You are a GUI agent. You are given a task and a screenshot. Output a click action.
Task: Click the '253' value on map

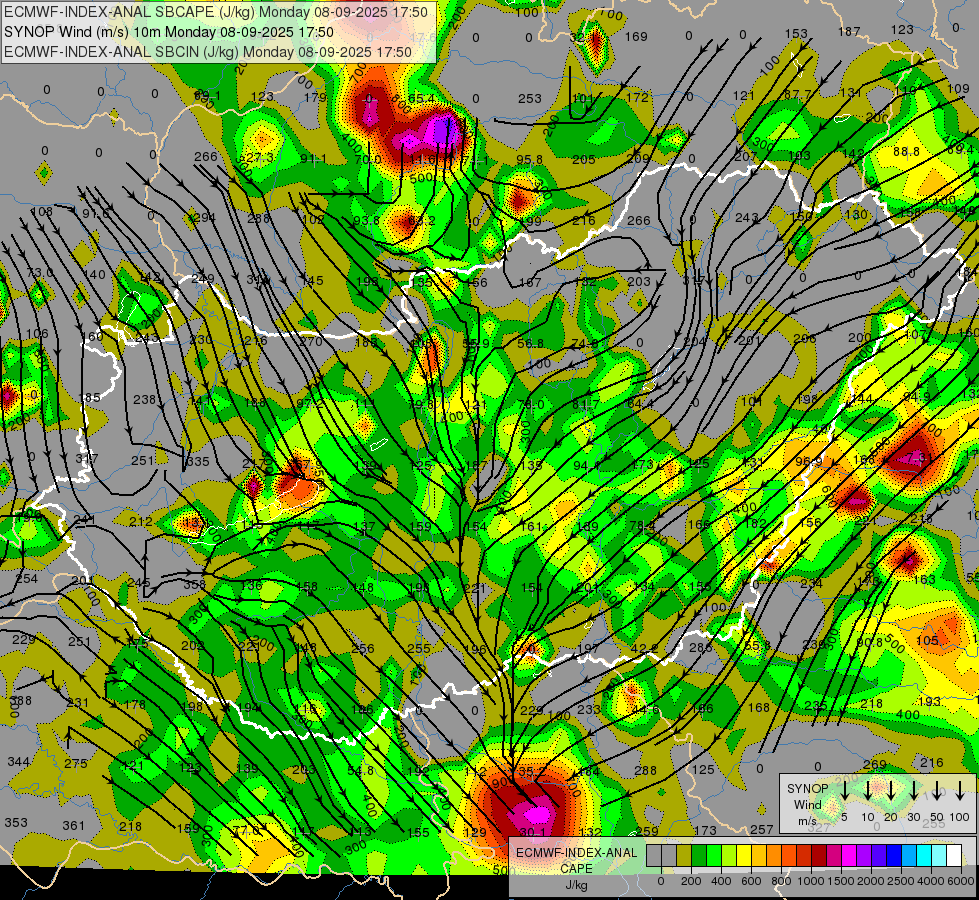(x=529, y=98)
